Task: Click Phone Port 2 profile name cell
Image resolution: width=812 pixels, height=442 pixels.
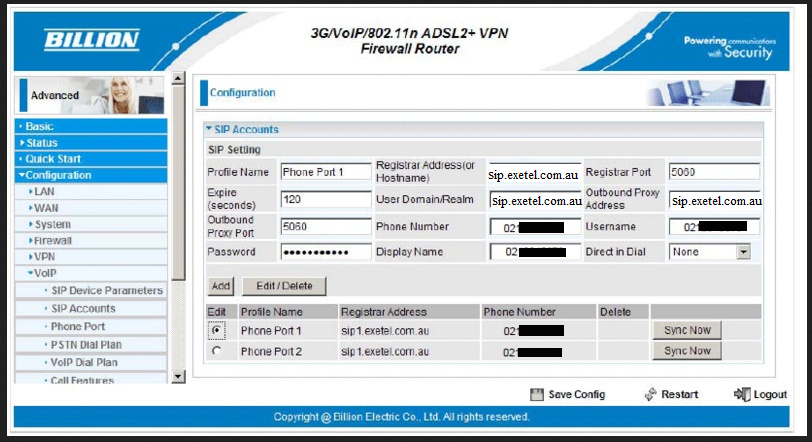Action: tap(271, 351)
